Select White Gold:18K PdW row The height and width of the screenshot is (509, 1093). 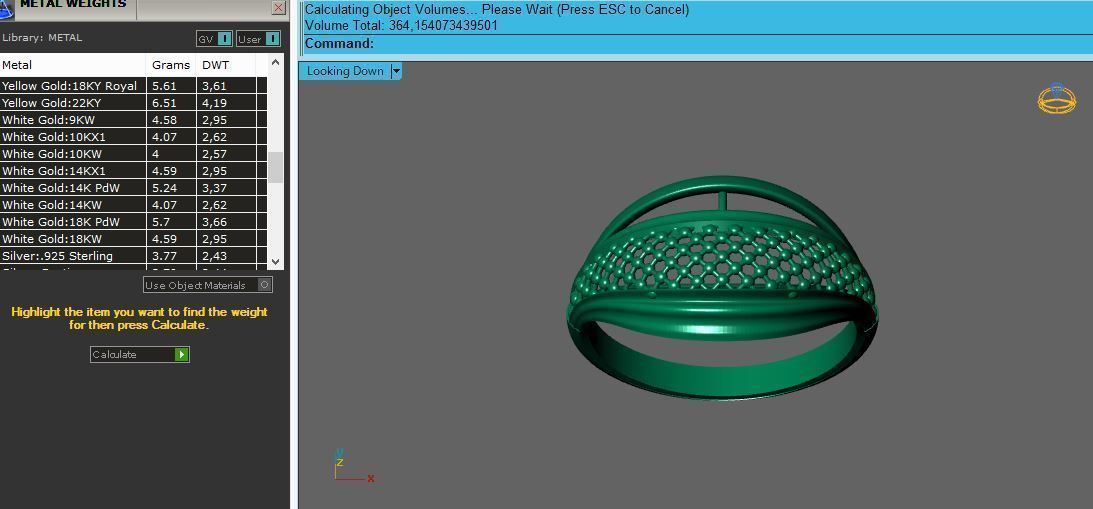[133, 222]
